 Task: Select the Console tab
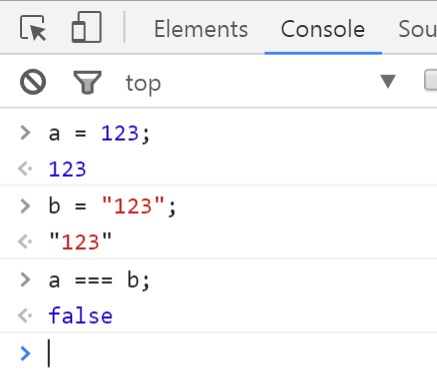click(323, 29)
